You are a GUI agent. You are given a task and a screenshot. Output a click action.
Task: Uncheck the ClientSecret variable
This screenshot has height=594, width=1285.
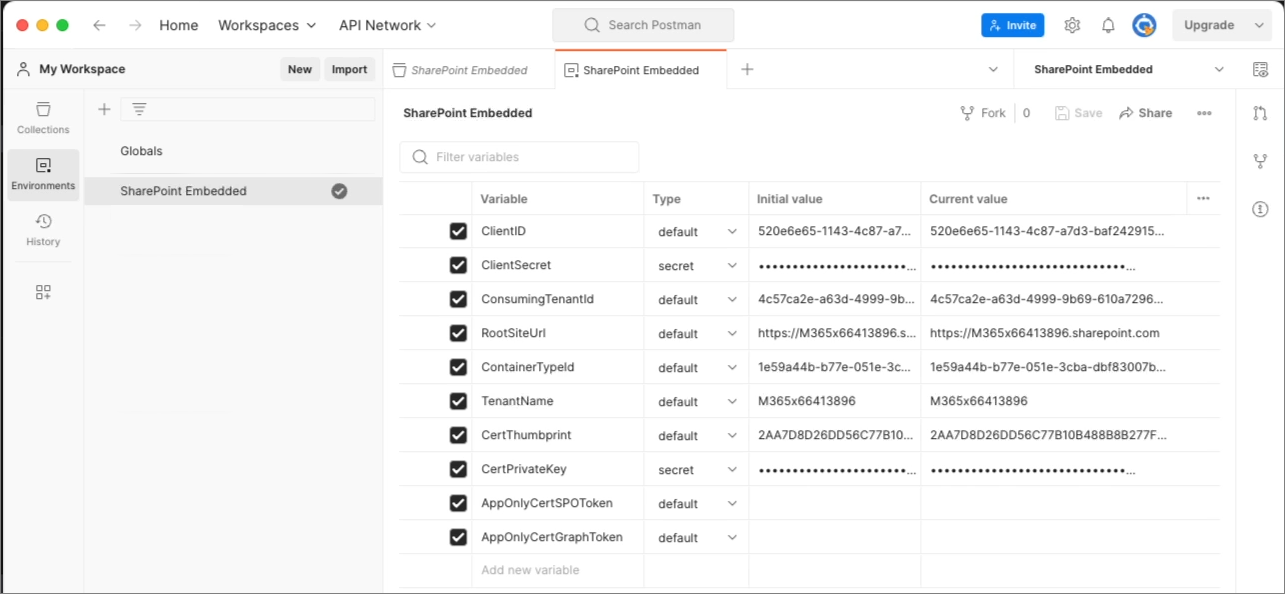click(458, 264)
